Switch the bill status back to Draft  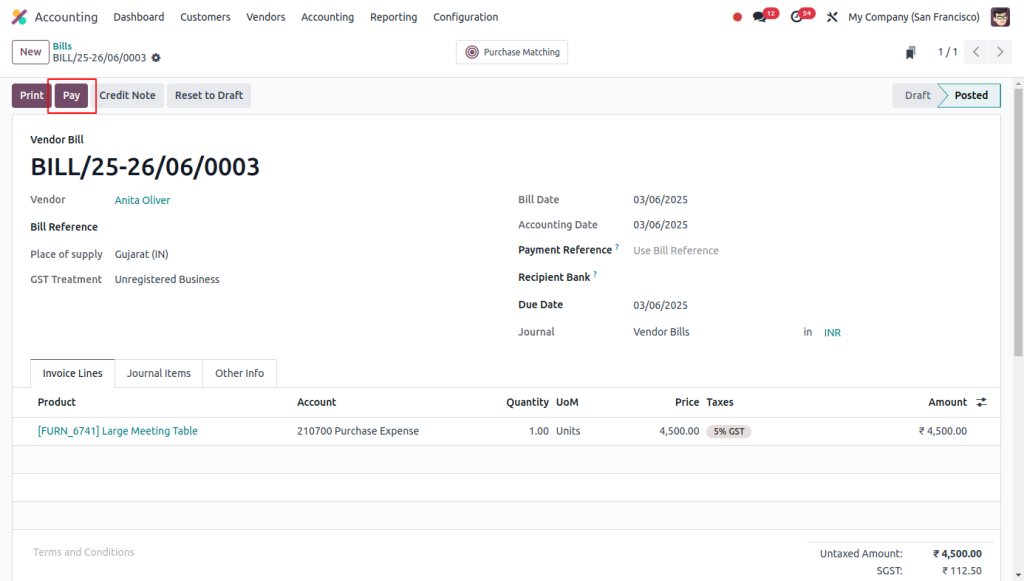tap(916, 95)
